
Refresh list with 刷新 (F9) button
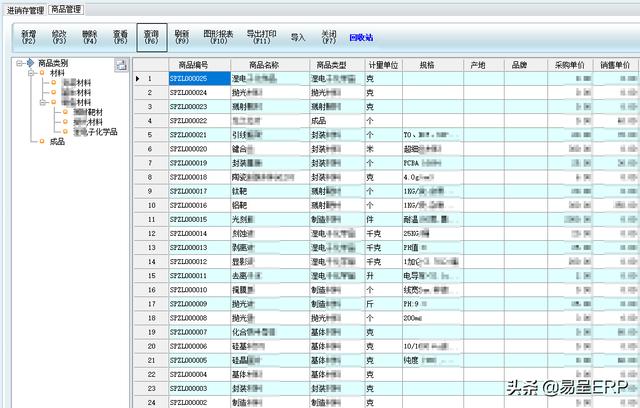click(182, 37)
